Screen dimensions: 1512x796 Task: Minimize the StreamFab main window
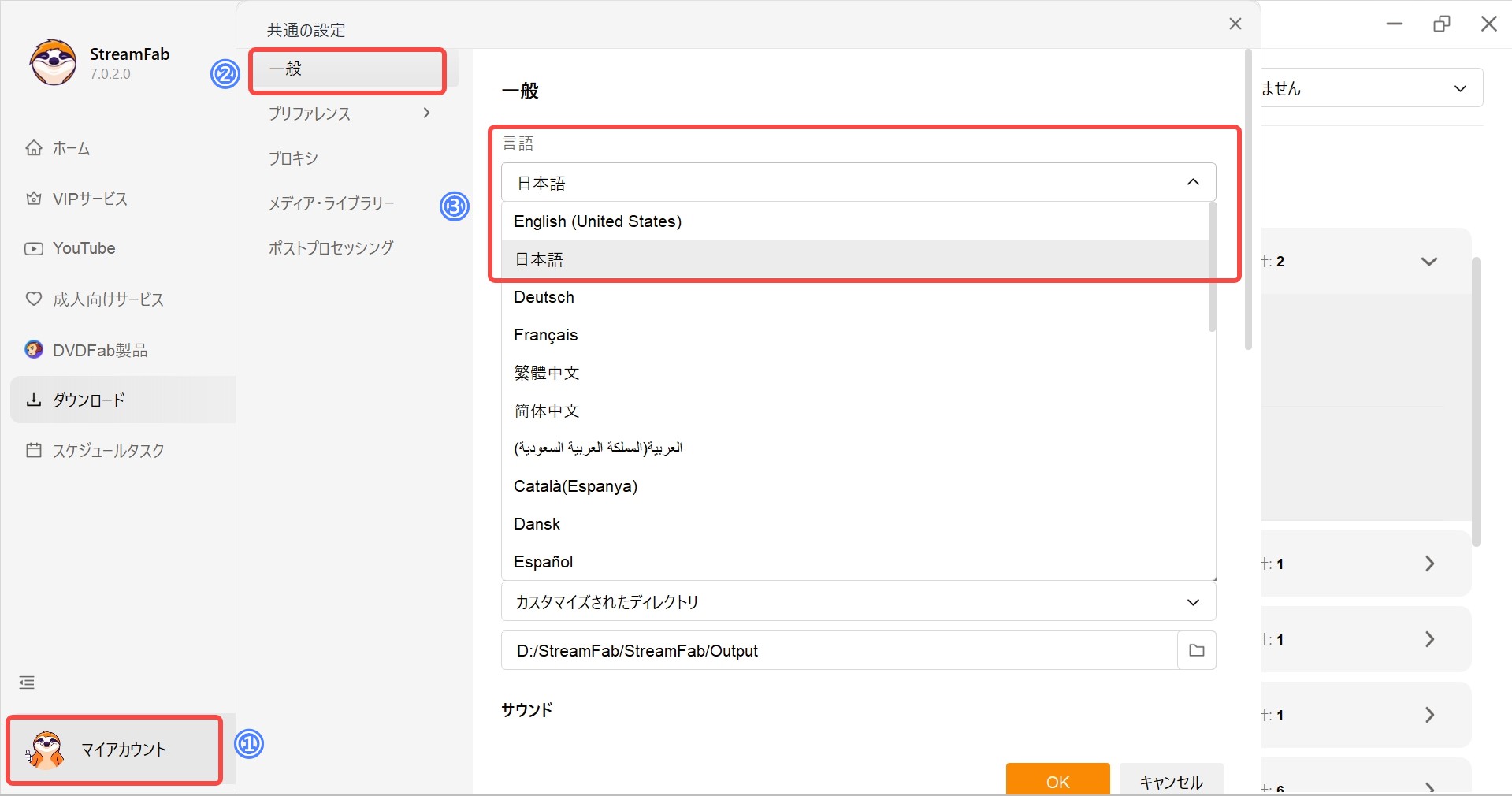point(1395,24)
